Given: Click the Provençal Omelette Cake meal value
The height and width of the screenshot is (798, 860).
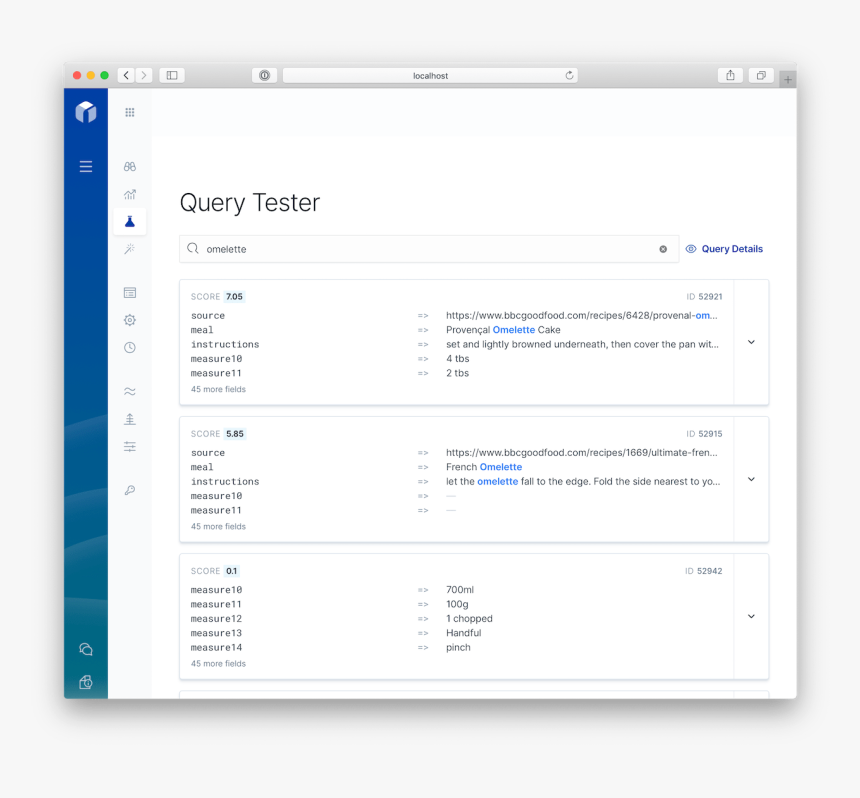Looking at the screenshot, I should coord(503,330).
